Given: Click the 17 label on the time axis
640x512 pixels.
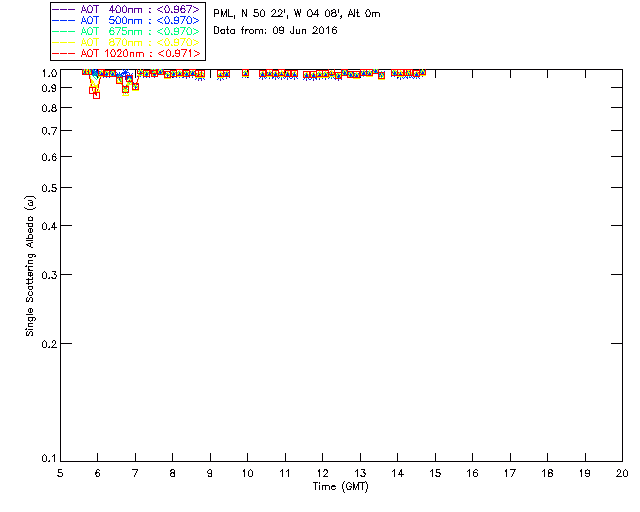Looking at the screenshot, I should (x=510, y=473).
